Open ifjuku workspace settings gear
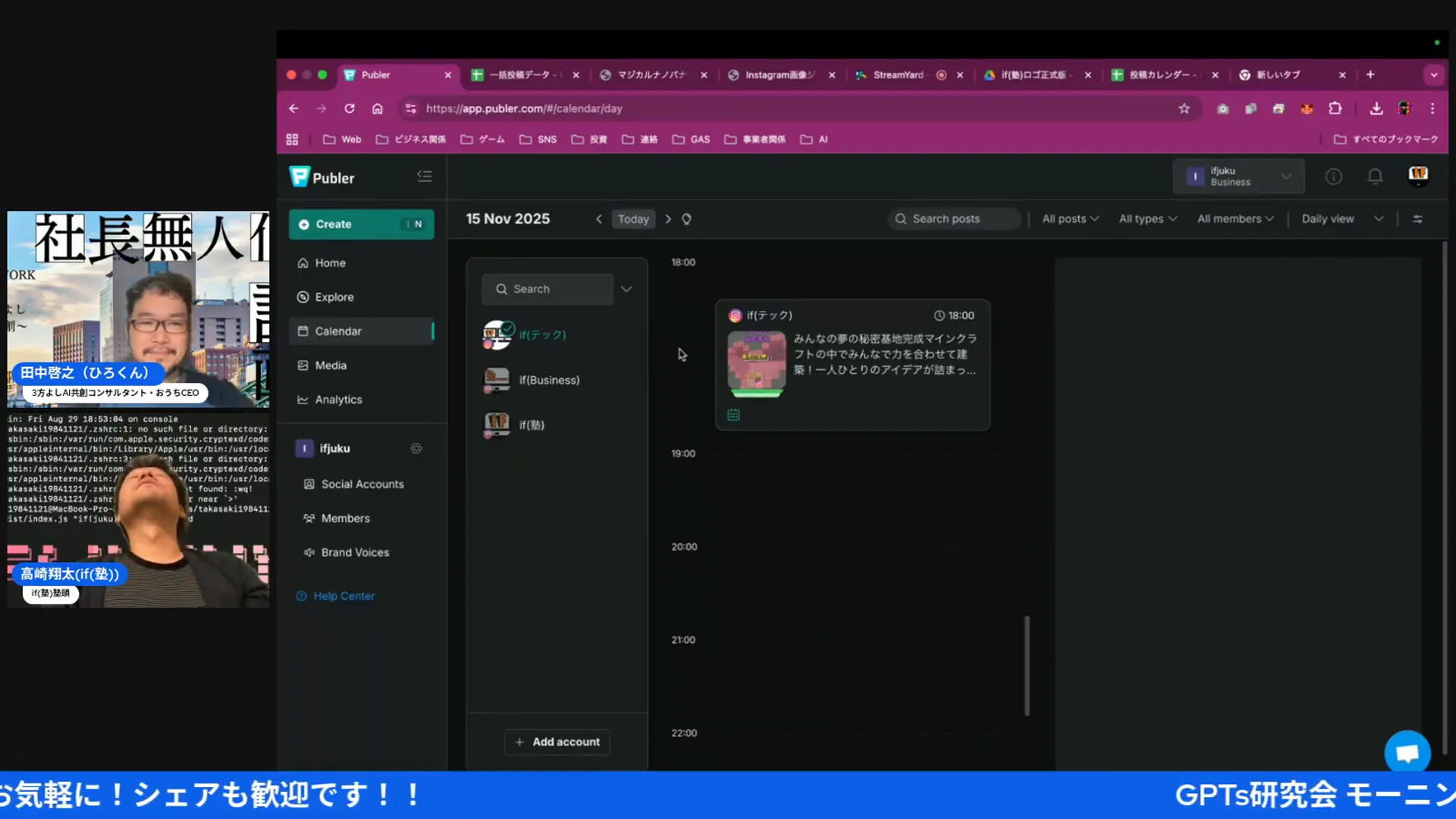The image size is (1456, 819). tap(416, 448)
